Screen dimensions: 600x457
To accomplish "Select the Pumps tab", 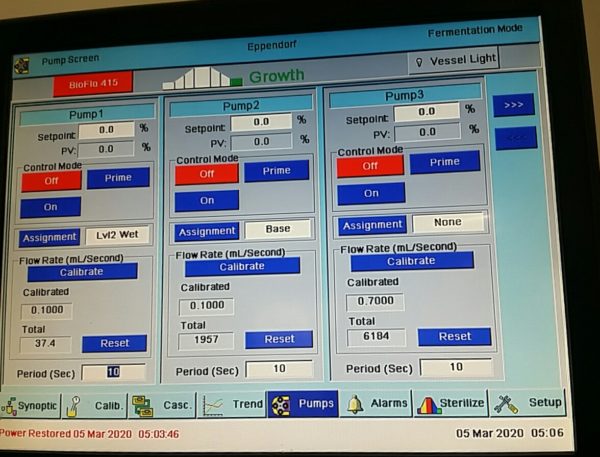I will (x=303, y=405).
